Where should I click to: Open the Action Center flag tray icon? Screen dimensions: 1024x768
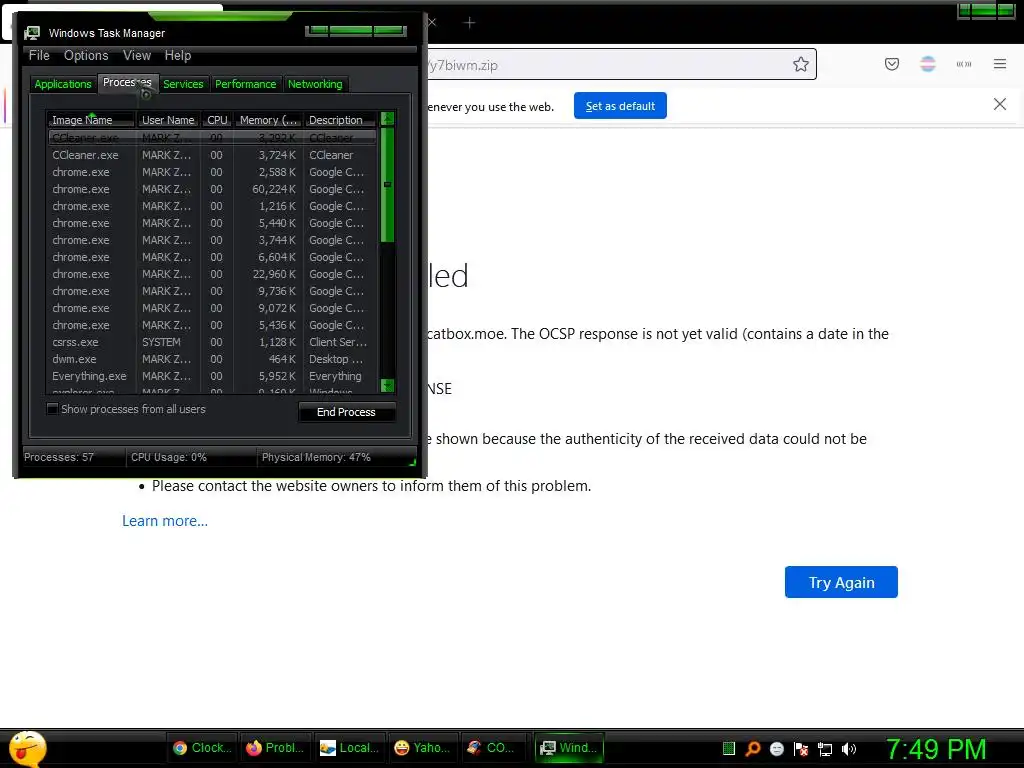(801, 748)
